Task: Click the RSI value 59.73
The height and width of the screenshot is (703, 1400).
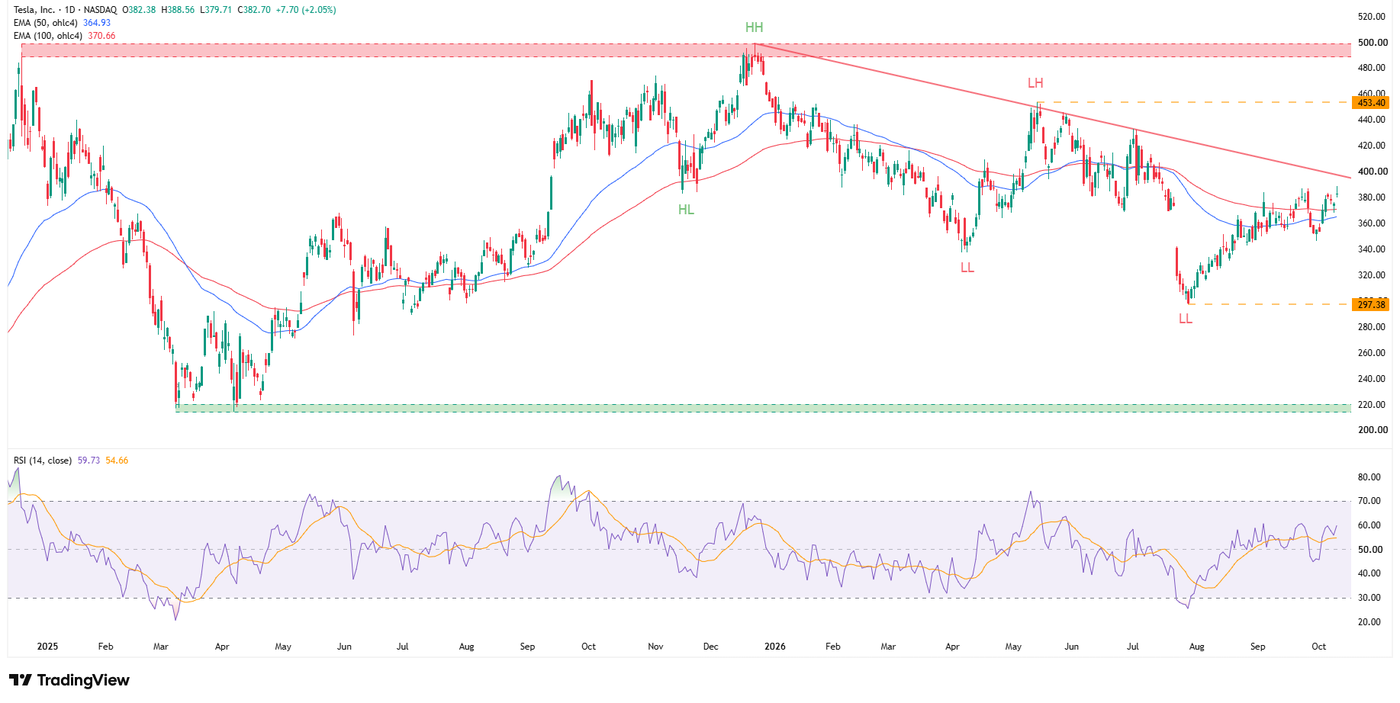Action: [87, 460]
